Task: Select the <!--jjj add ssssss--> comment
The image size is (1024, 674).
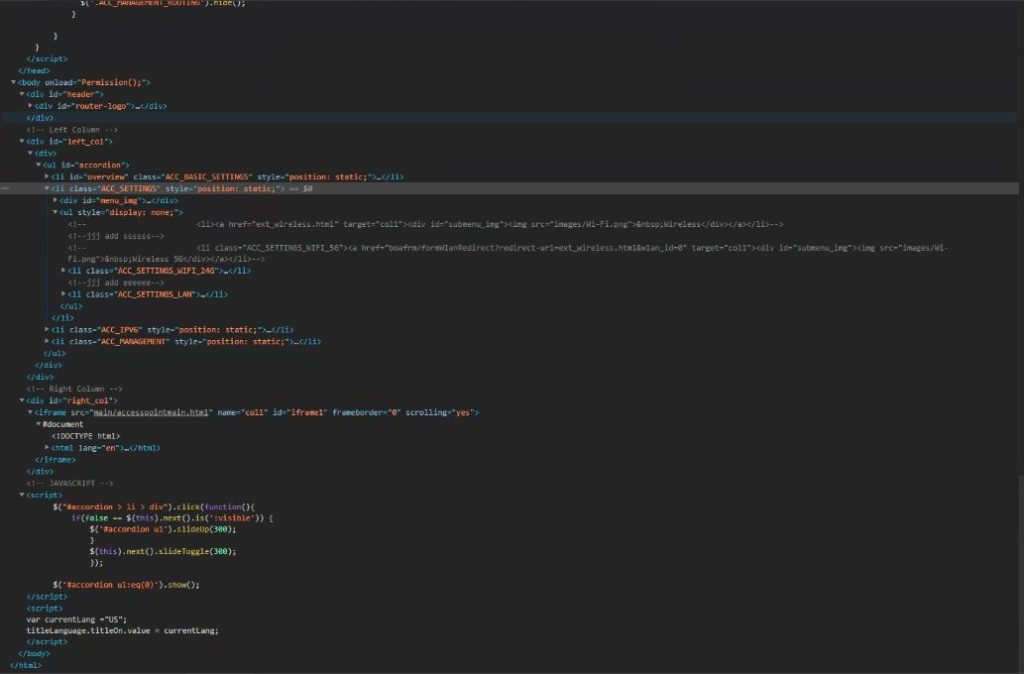Action: pos(116,236)
